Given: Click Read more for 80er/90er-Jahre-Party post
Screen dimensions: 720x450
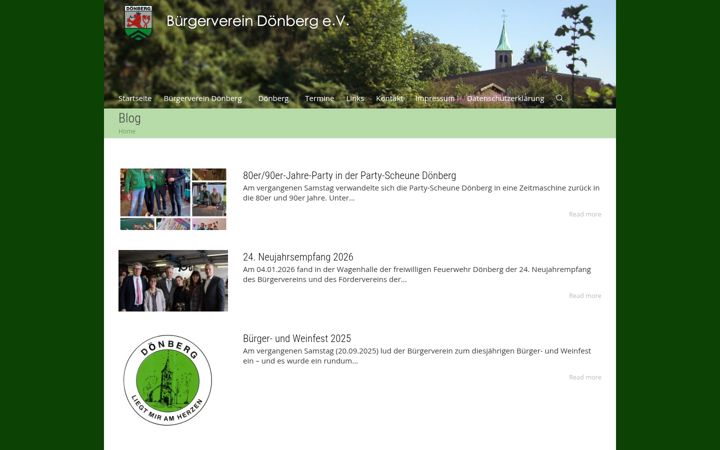Looking at the screenshot, I should 585,214.
